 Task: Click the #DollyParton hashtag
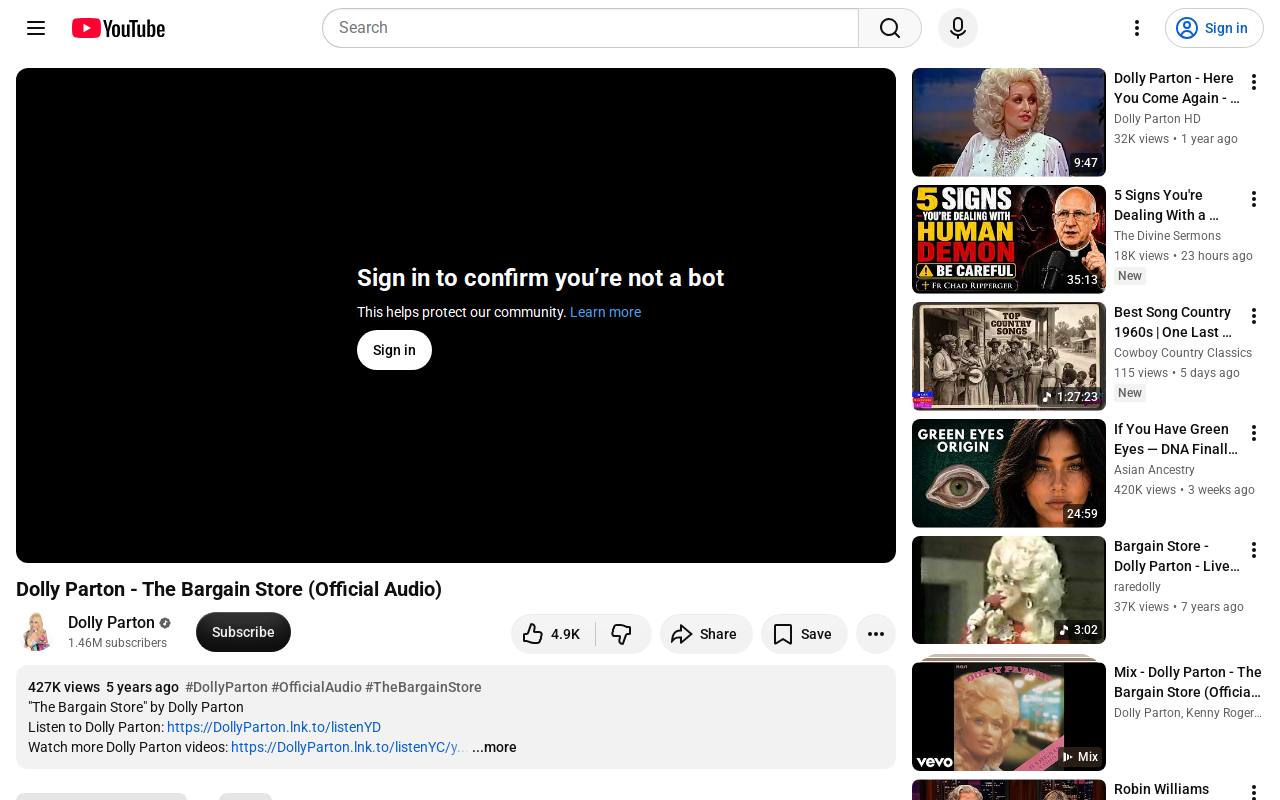[x=226, y=687]
